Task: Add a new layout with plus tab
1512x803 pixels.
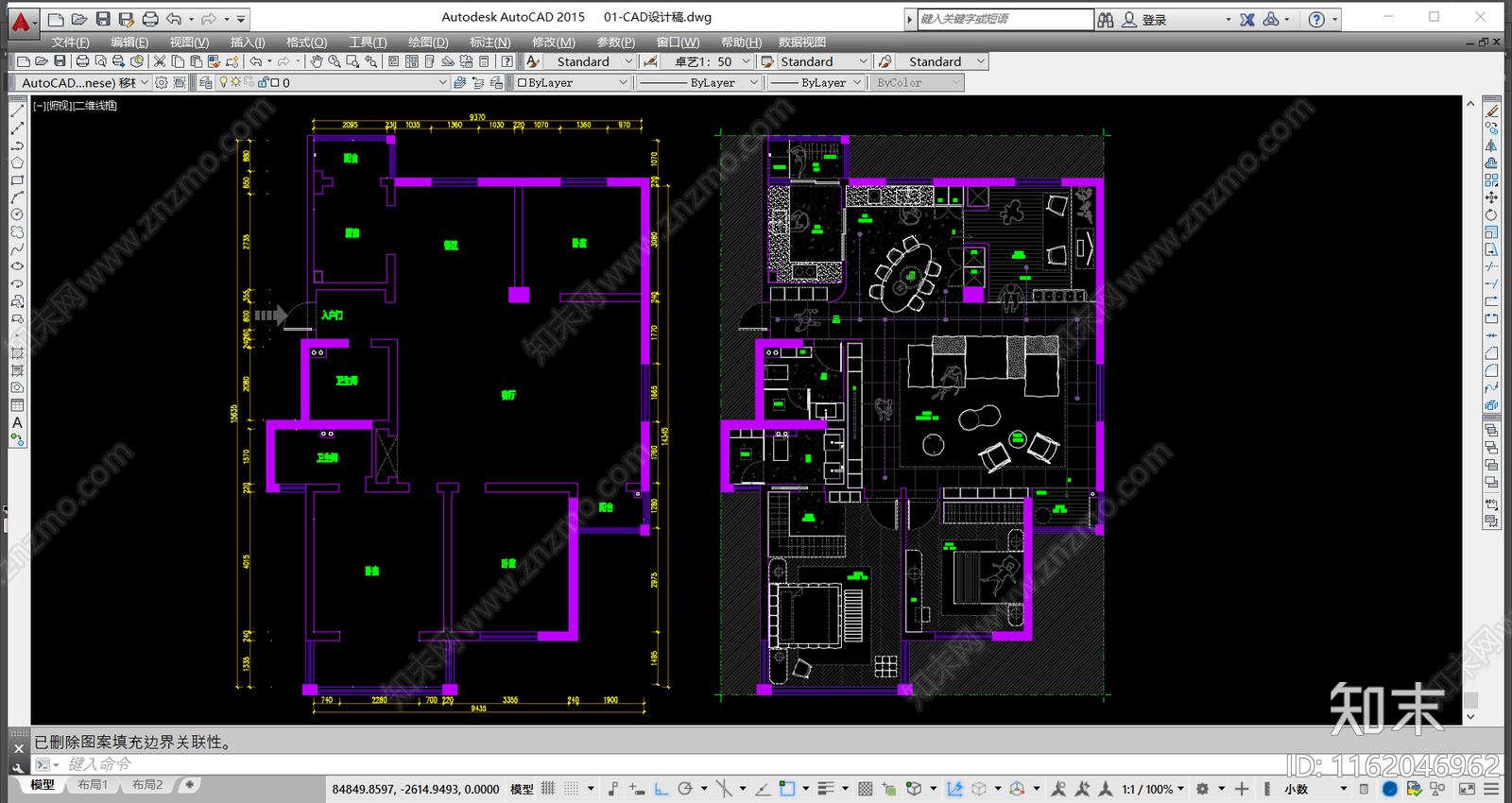Action: pyautogui.click(x=190, y=785)
